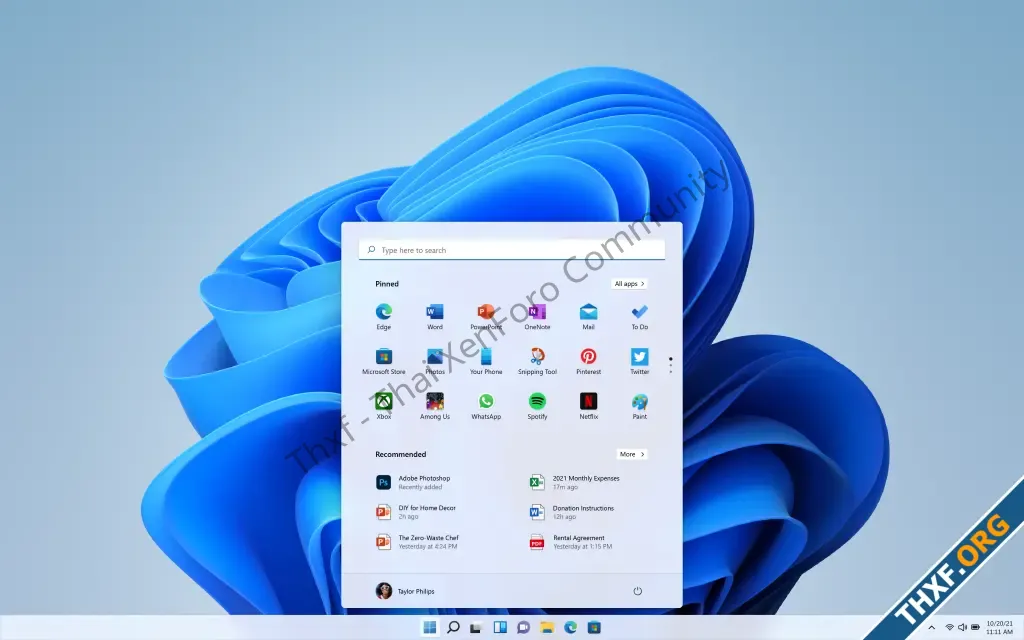Open Paint pinned app
This screenshot has height=640, width=1024.
pos(639,406)
